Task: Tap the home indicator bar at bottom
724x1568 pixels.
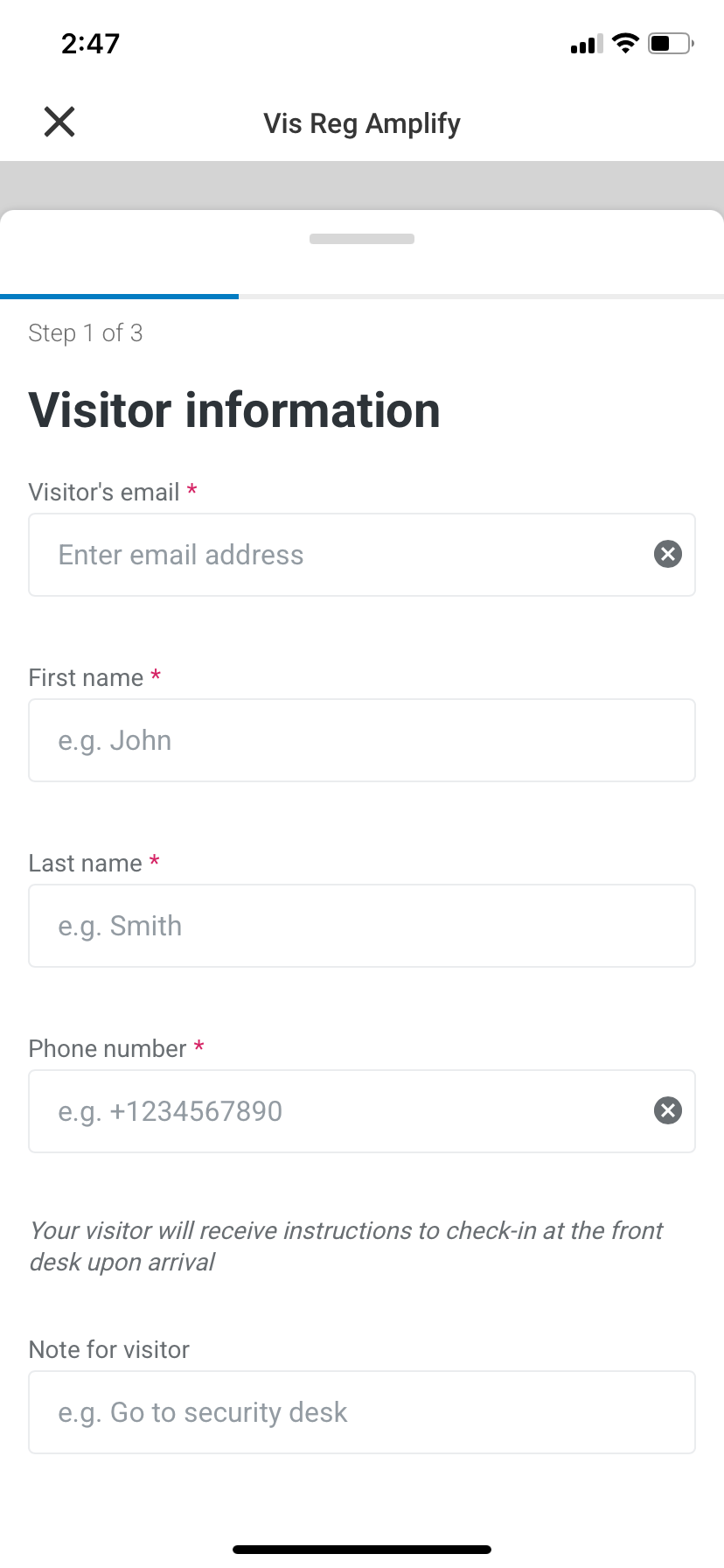Action: tap(362, 1549)
